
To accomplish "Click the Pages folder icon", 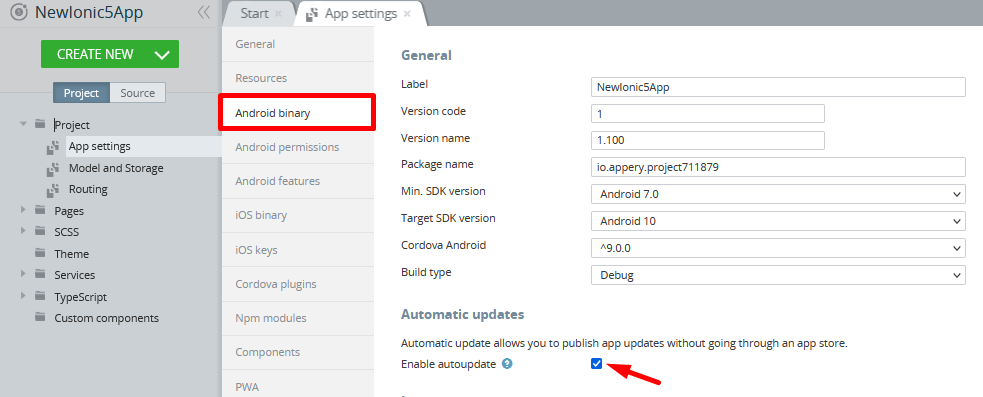I will pyautogui.click(x=40, y=211).
